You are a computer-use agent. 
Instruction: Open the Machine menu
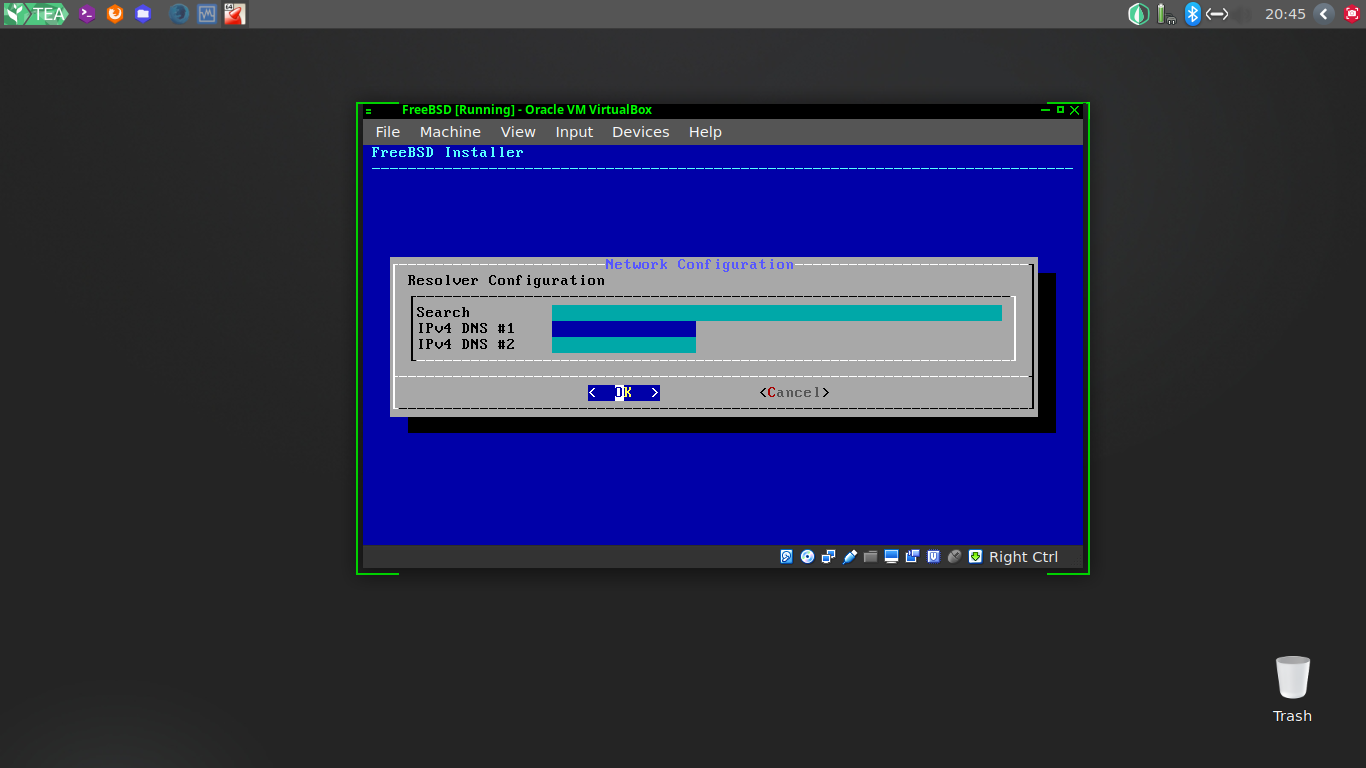tap(450, 132)
